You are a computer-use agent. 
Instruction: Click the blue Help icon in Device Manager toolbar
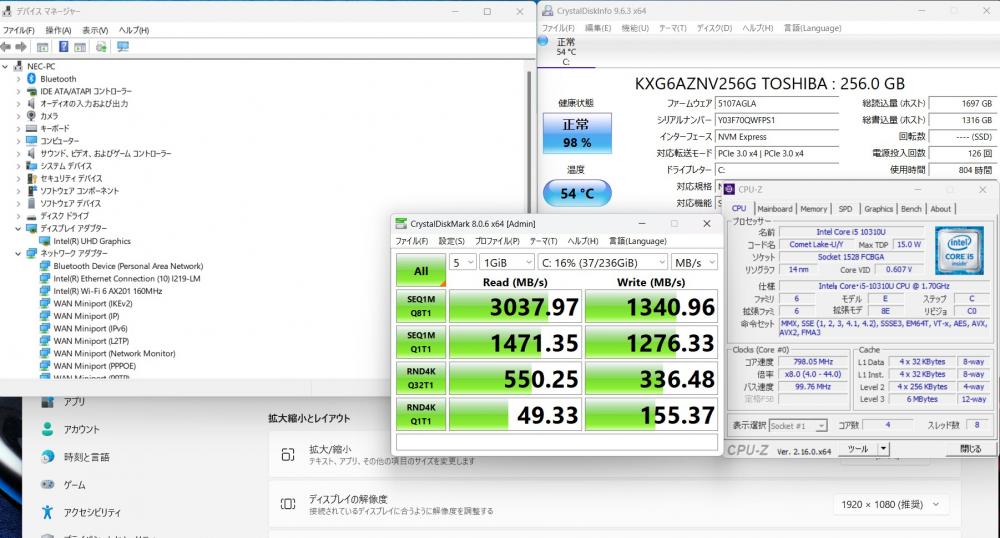point(63,47)
